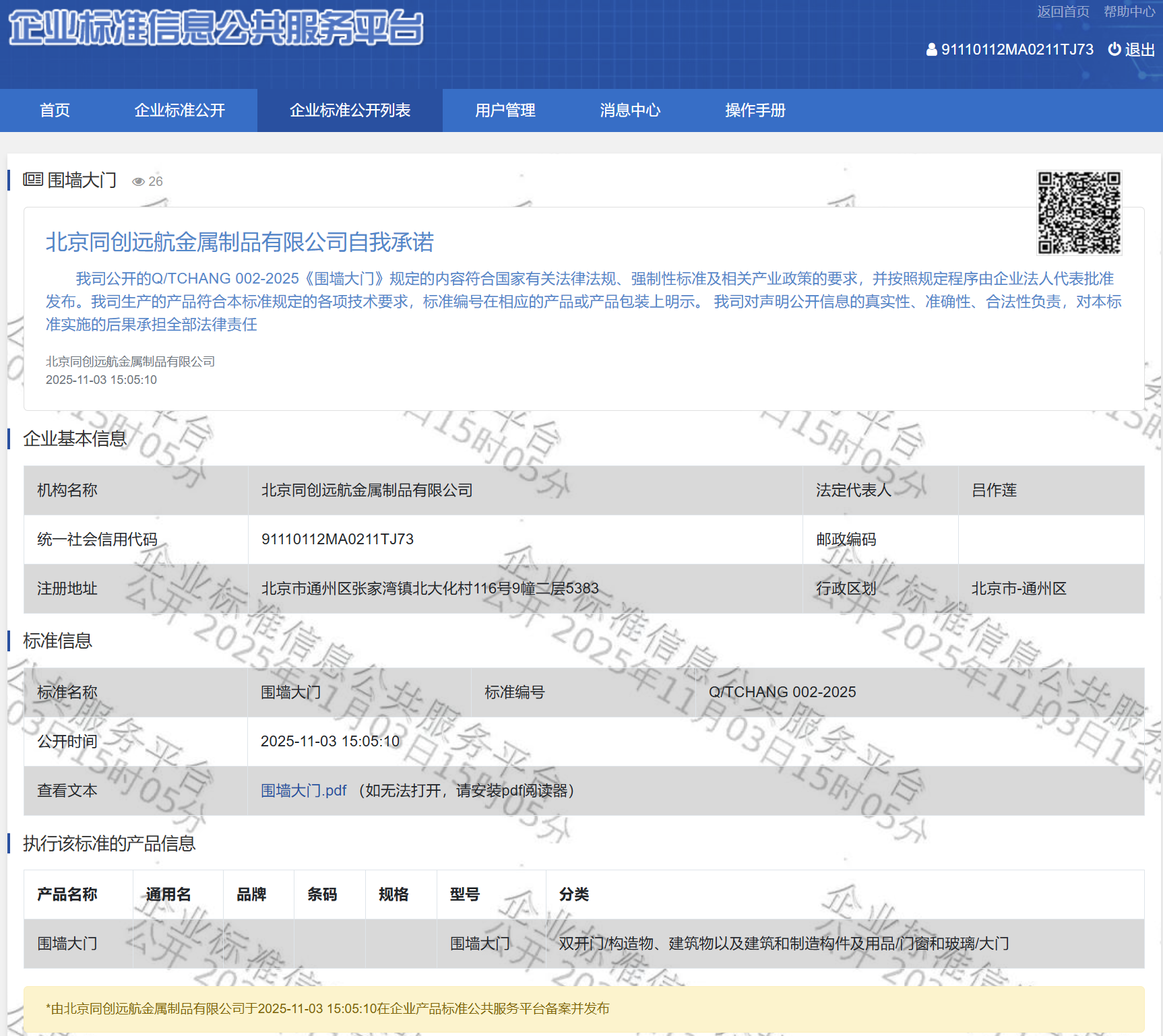
Task: Go to the 企业标准公开 menu item
Action: [x=179, y=110]
